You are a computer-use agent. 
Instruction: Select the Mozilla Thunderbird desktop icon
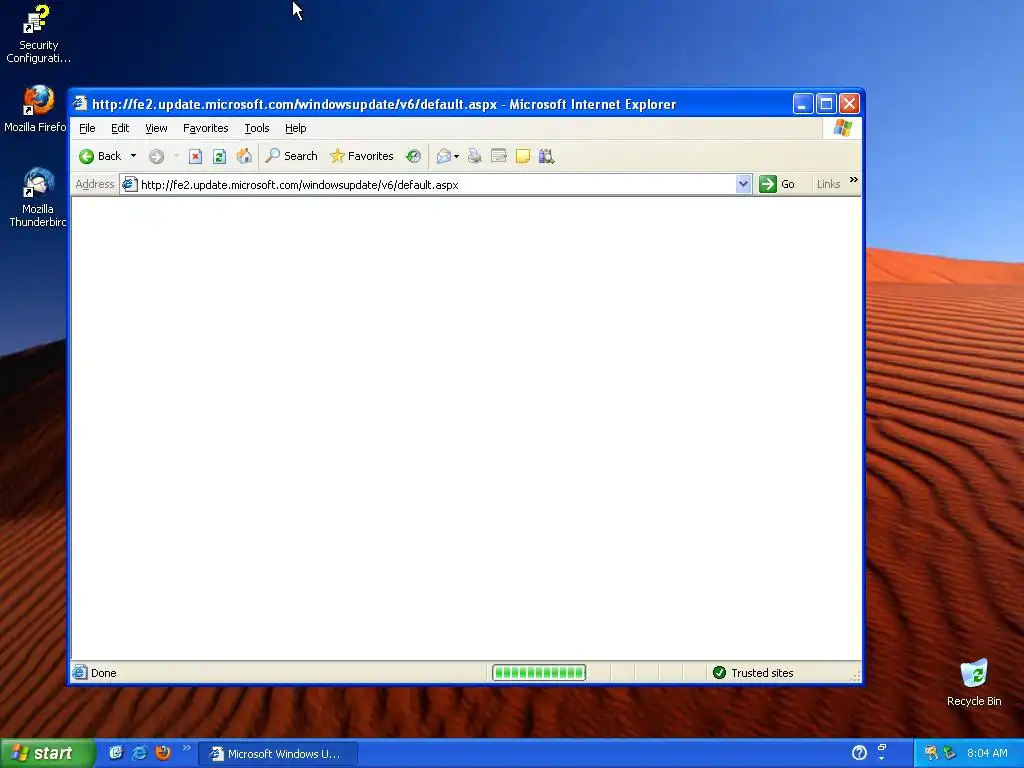(x=37, y=197)
